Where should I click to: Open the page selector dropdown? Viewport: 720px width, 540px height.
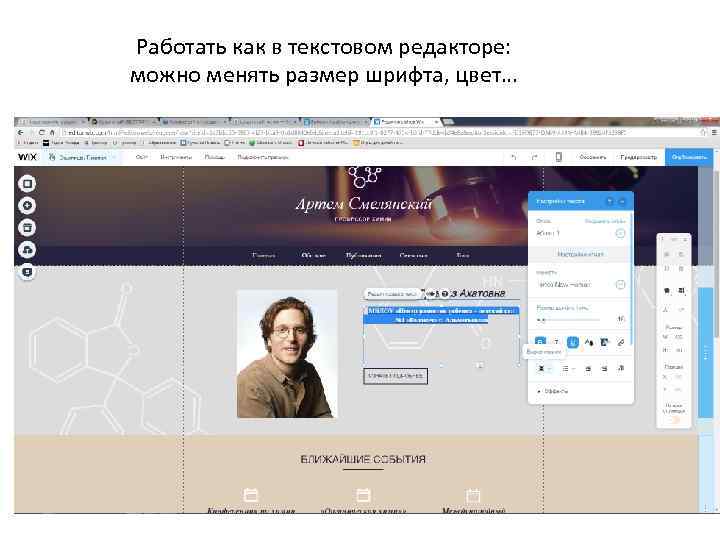click(x=83, y=157)
